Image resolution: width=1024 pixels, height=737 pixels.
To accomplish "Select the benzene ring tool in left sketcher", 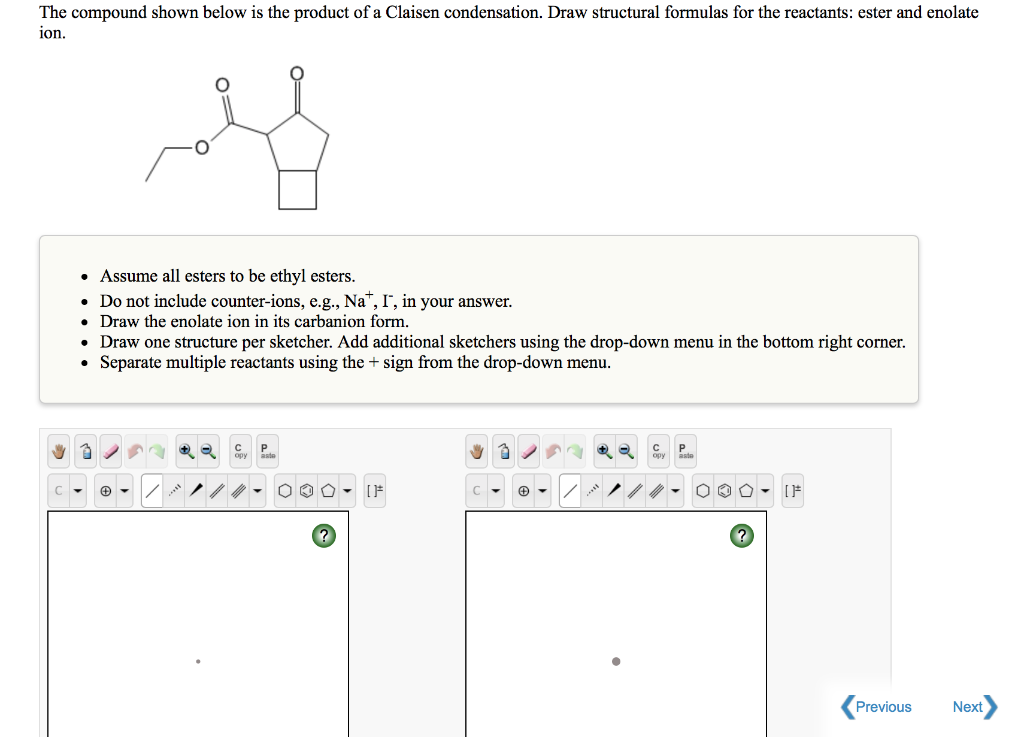I will 307,490.
